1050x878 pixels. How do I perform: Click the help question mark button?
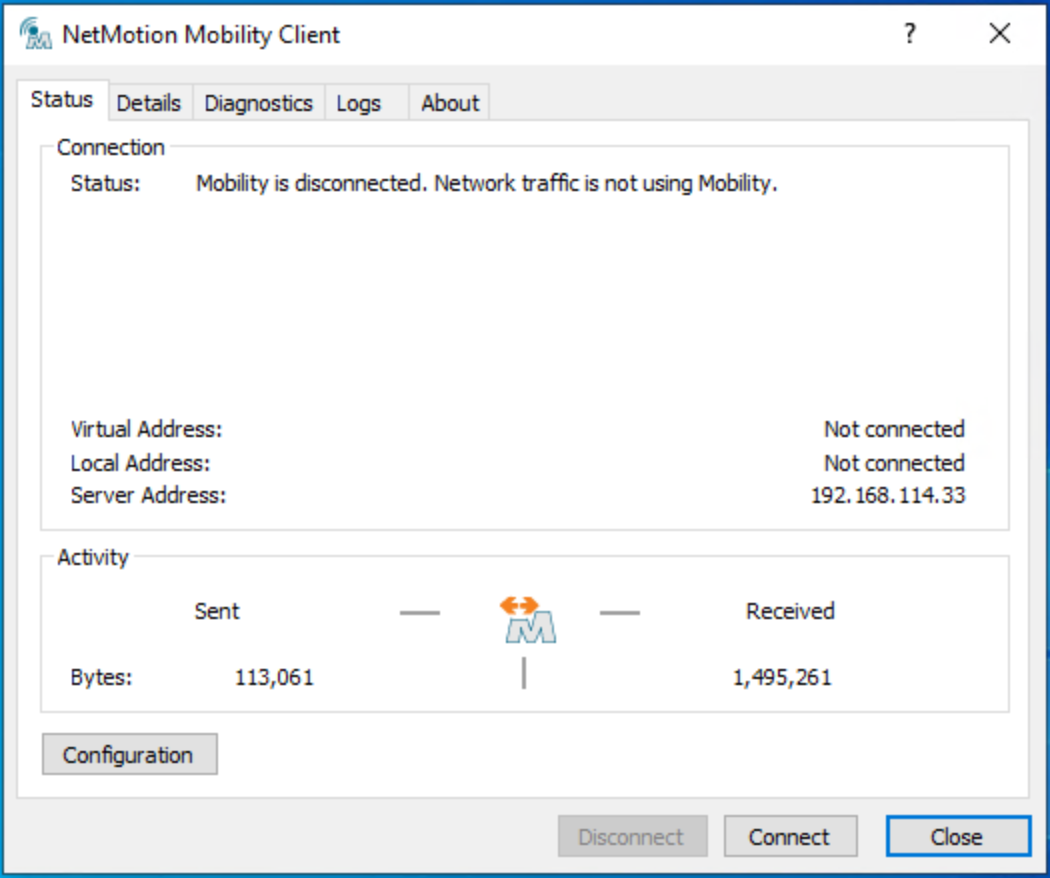909,34
